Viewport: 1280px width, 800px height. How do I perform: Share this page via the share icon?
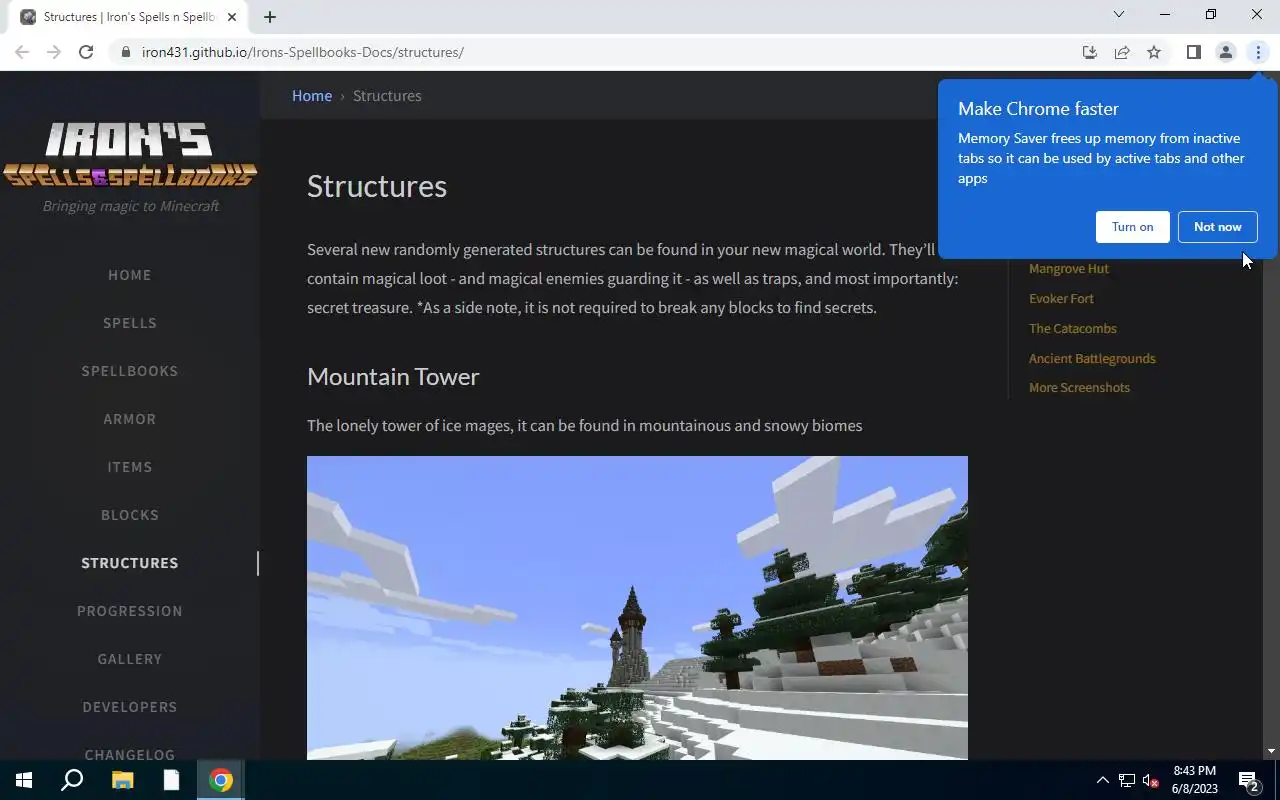tap(1122, 52)
